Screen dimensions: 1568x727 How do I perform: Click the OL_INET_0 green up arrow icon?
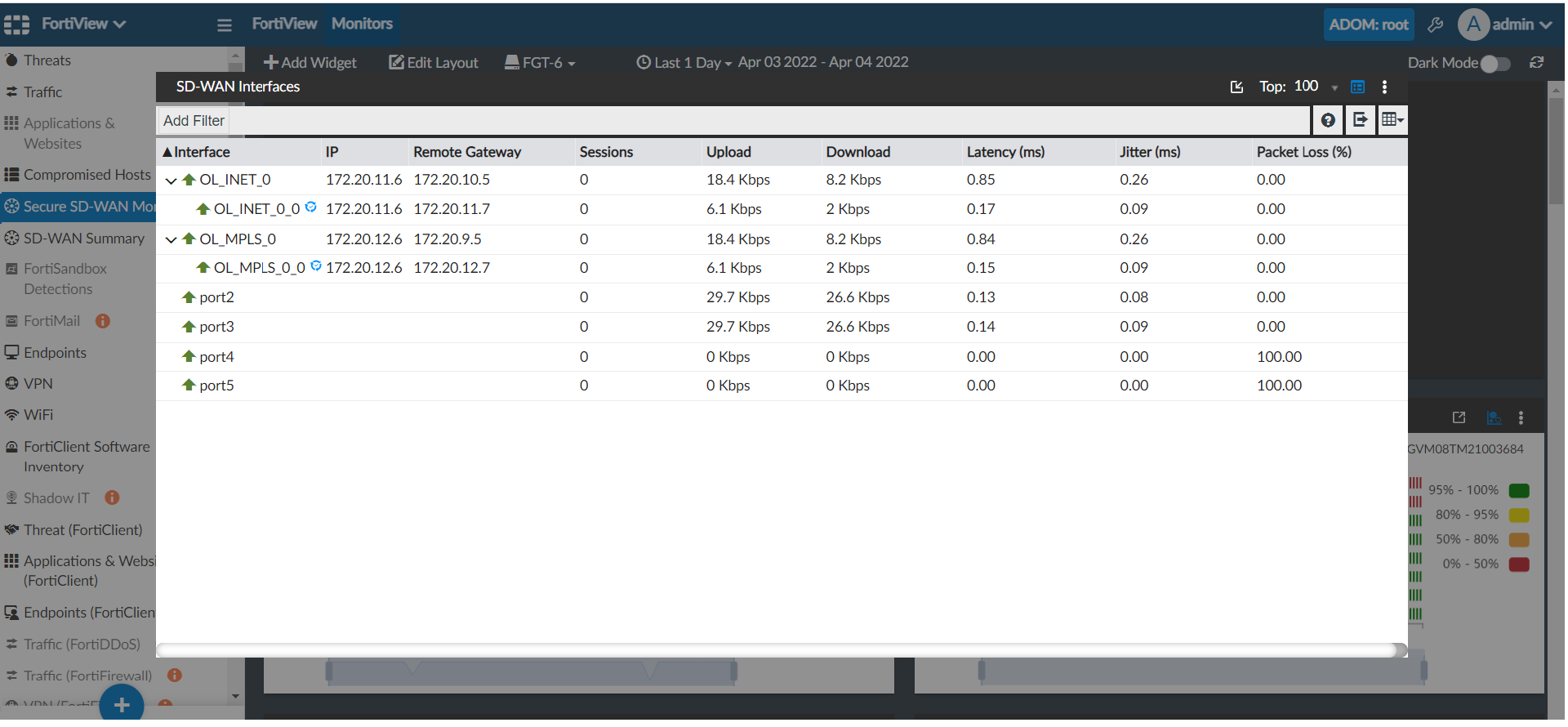[x=189, y=180]
